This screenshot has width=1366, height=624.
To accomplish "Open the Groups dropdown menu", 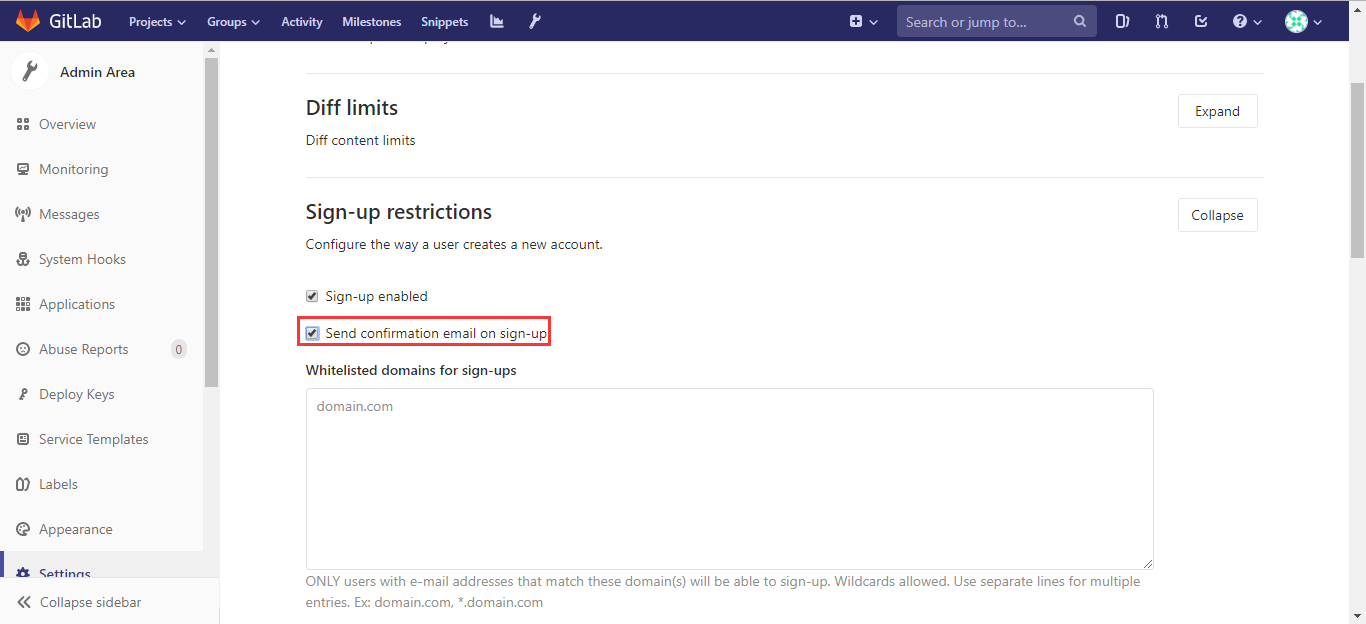I will pyautogui.click(x=233, y=21).
